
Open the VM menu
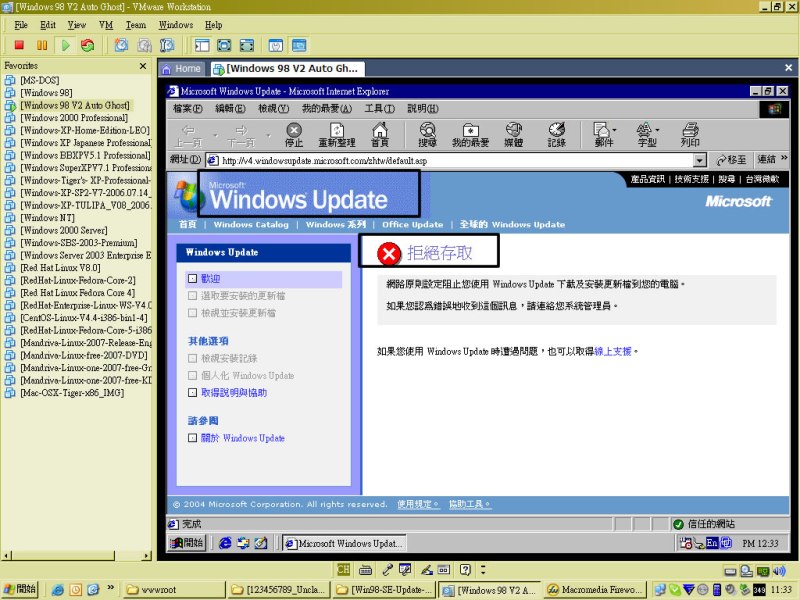point(106,25)
